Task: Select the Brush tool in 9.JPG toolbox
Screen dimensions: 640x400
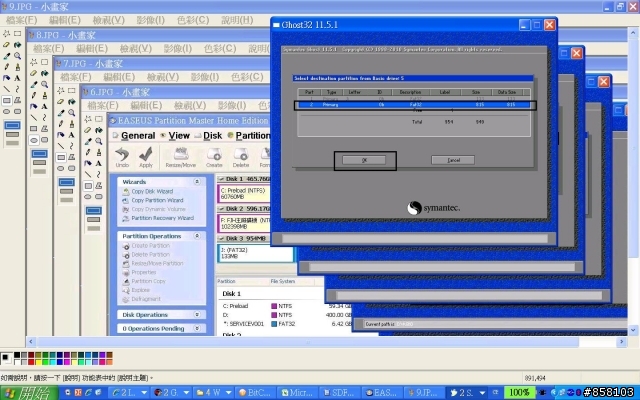Action: coord(18,67)
